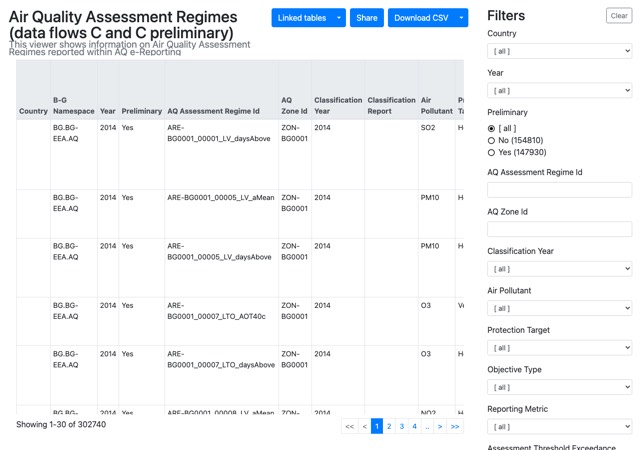
Task: Click the Linked tables button
Action: click(302, 18)
